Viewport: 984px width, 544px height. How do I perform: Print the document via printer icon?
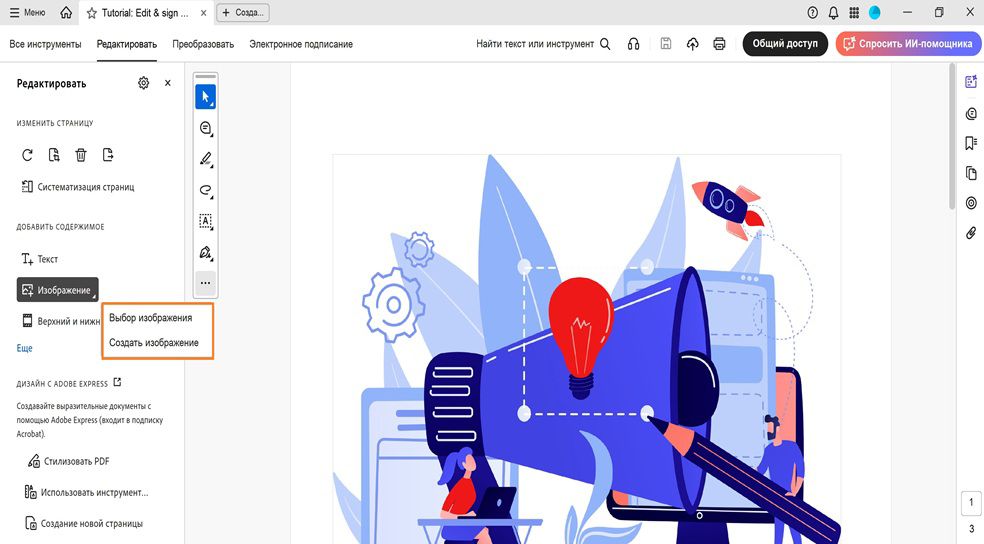pyautogui.click(x=719, y=44)
